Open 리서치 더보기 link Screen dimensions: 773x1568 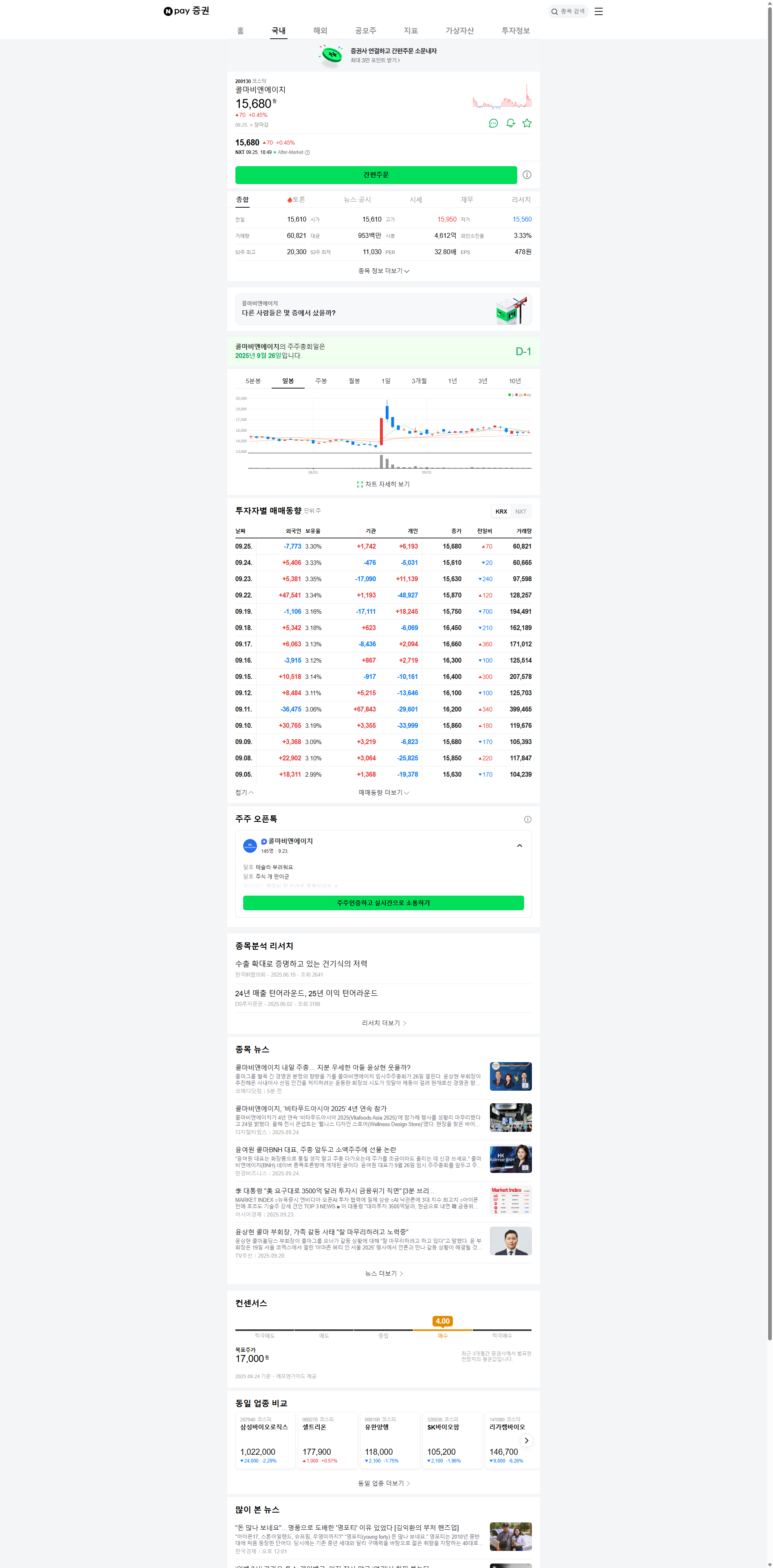384,1023
